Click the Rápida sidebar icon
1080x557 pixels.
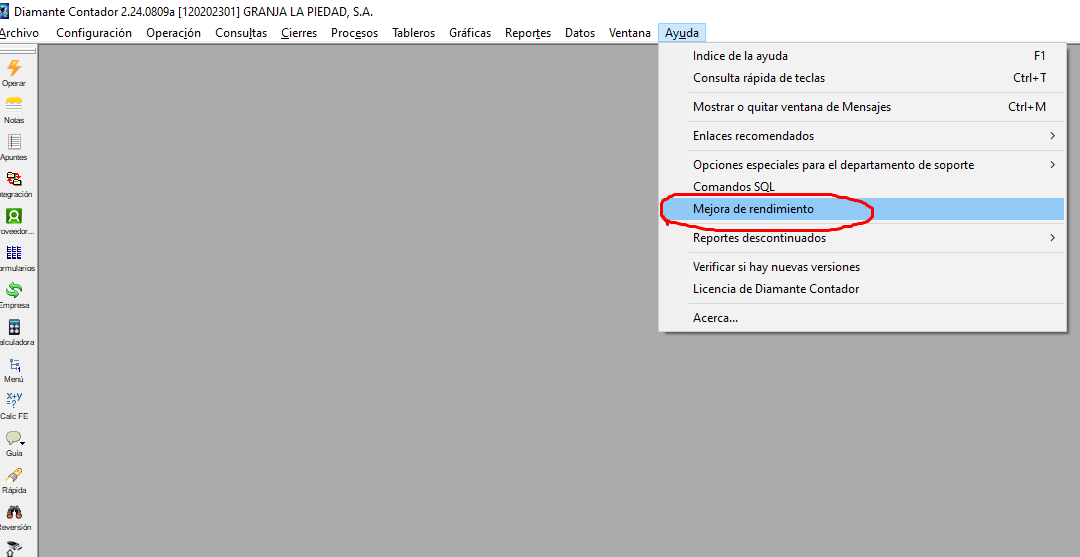(14, 475)
